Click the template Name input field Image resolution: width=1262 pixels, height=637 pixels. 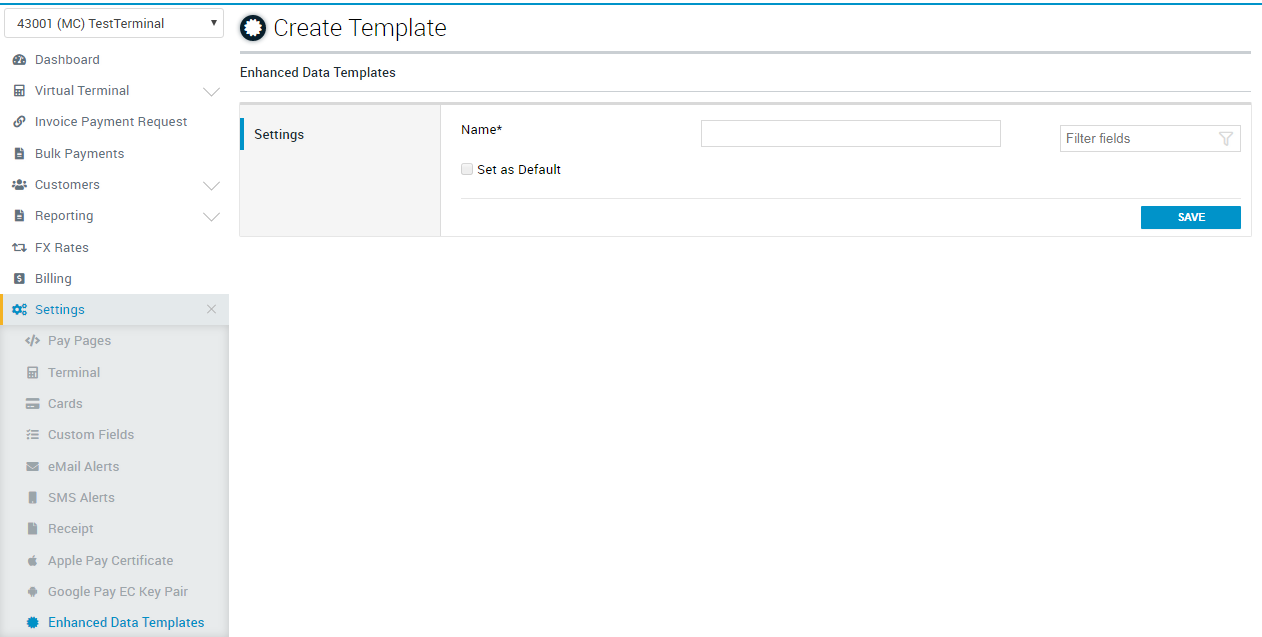pyautogui.click(x=850, y=134)
